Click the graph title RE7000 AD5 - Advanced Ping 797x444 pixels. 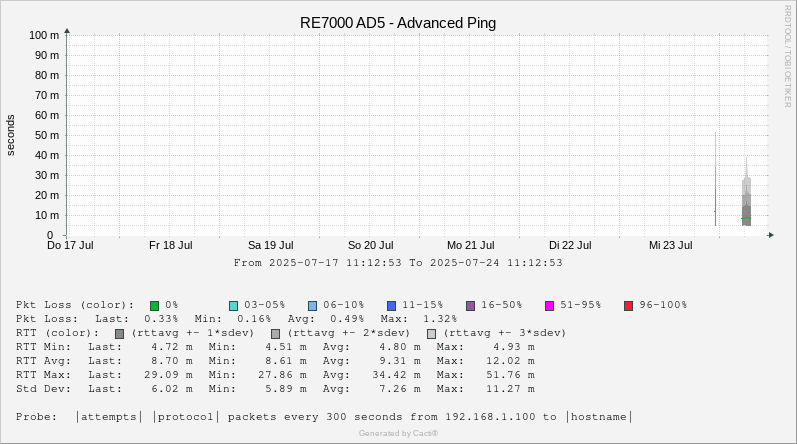(x=398, y=23)
